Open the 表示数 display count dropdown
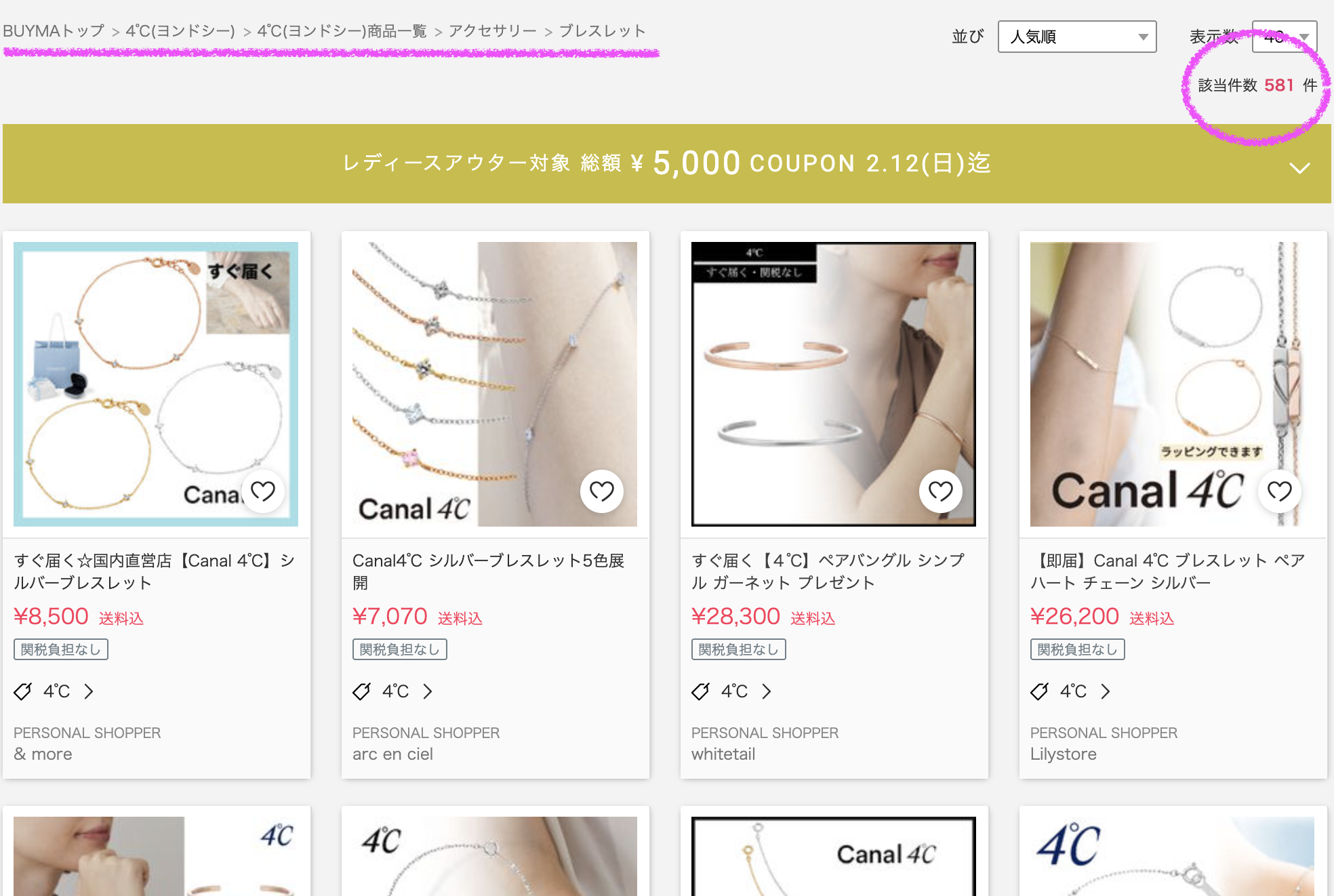This screenshot has width=1334, height=896. point(1285,37)
